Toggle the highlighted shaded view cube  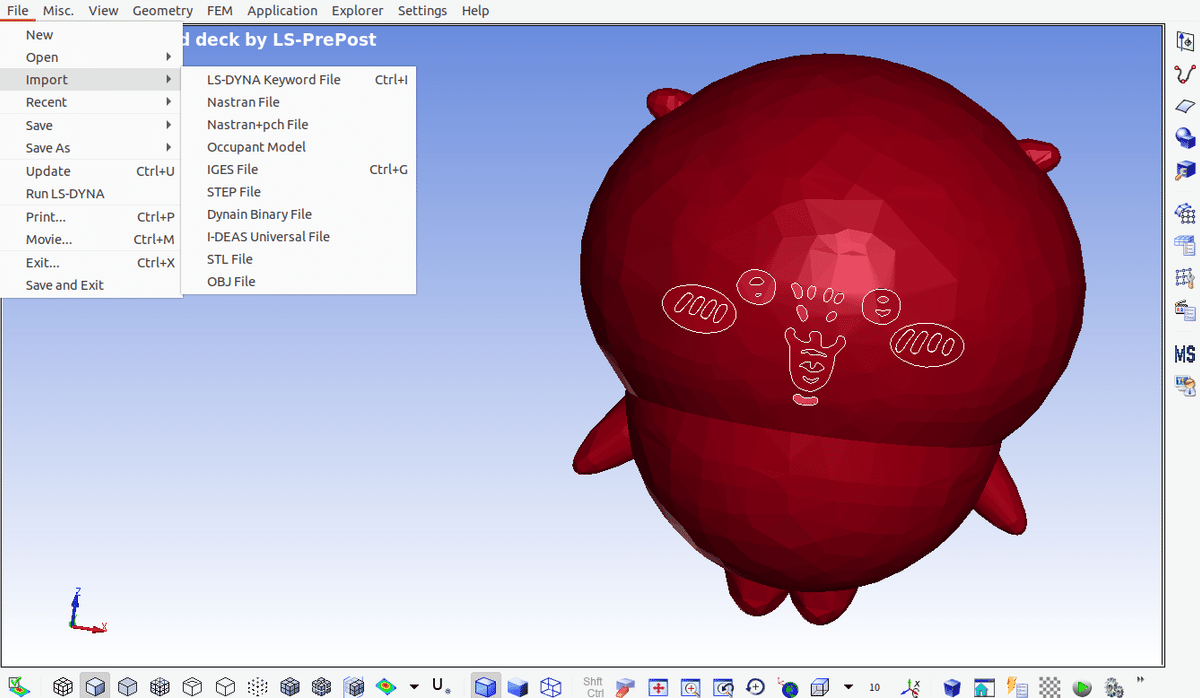[x=95, y=686]
